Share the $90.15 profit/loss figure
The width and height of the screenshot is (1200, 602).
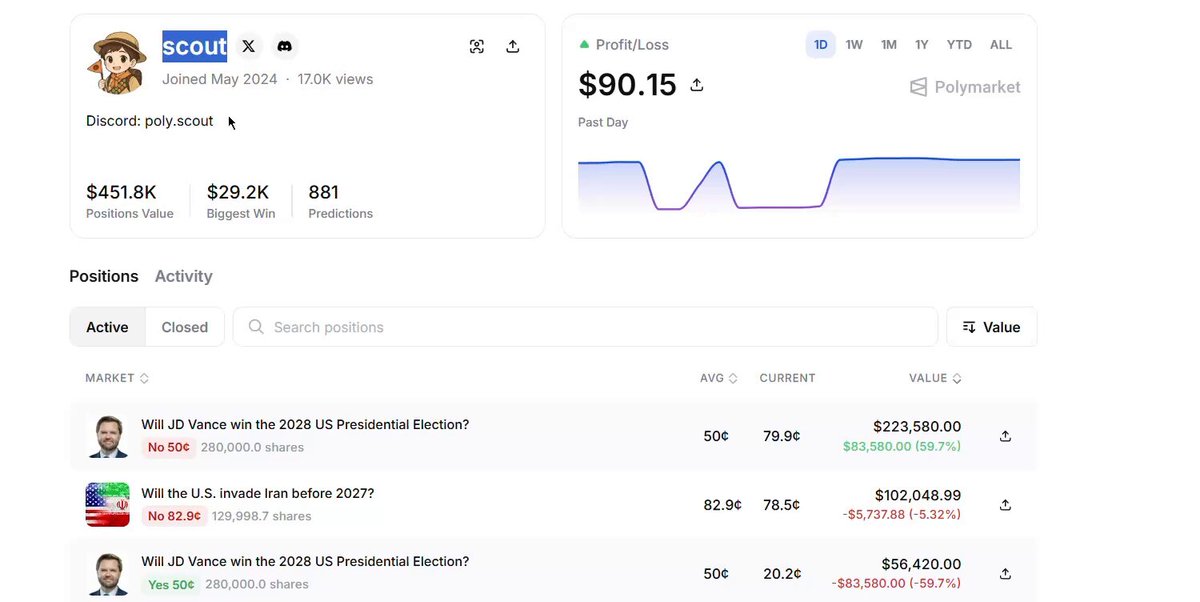(x=697, y=85)
